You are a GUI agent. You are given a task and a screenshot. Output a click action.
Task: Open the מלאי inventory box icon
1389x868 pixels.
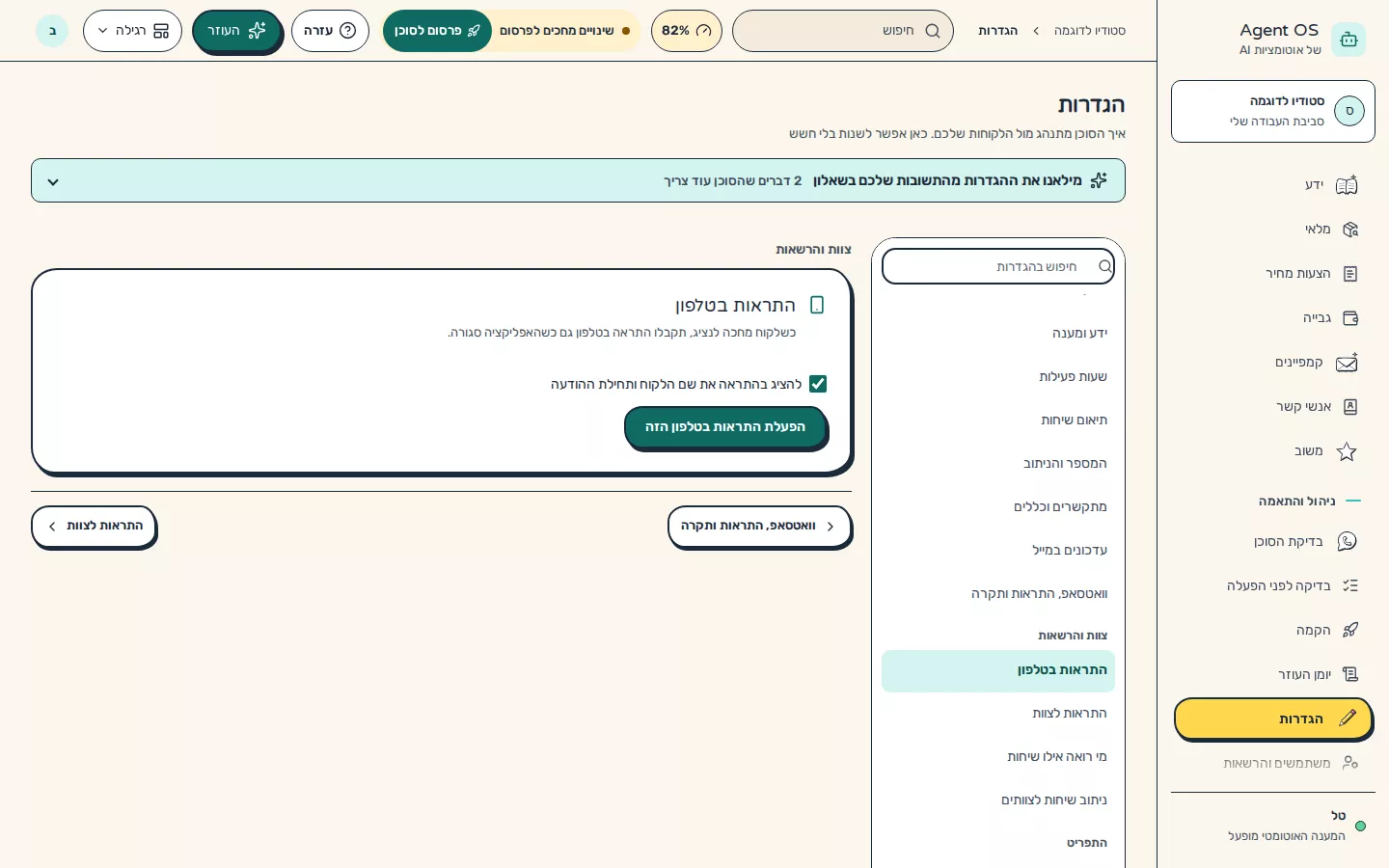[1349, 230]
